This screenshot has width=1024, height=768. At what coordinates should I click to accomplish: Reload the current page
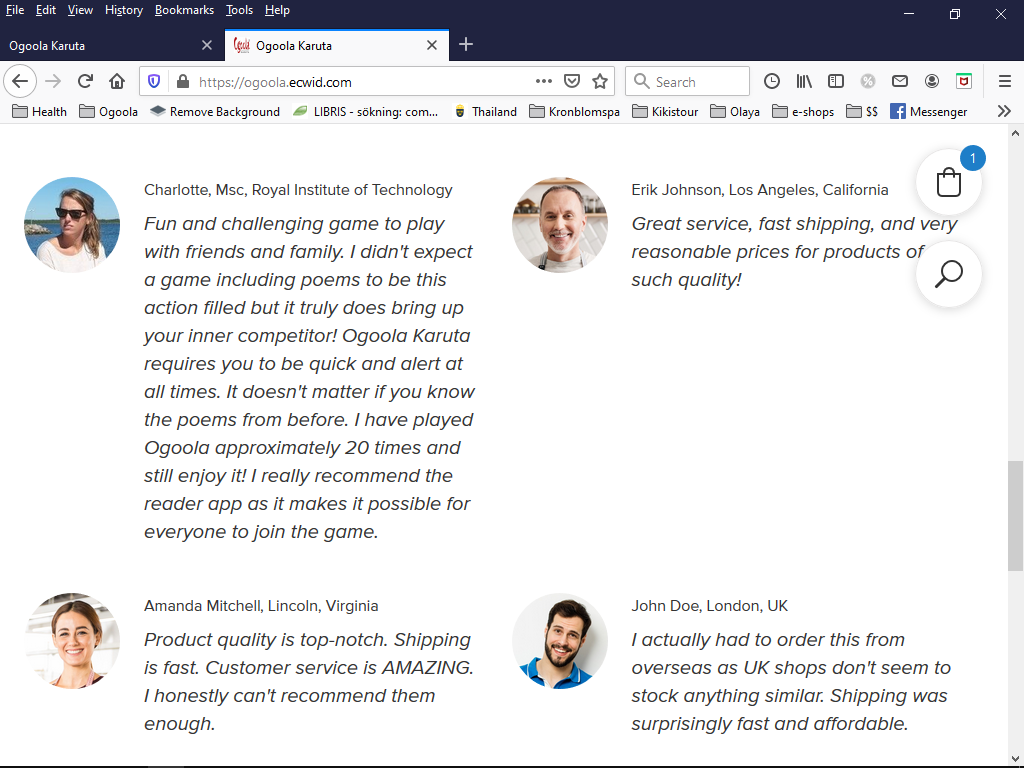tap(85, 82)
